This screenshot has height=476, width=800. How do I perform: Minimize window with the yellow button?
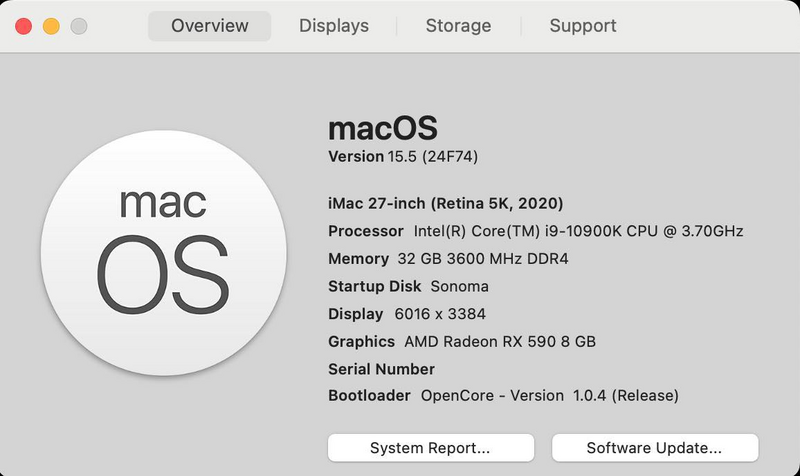pos(50,26)
